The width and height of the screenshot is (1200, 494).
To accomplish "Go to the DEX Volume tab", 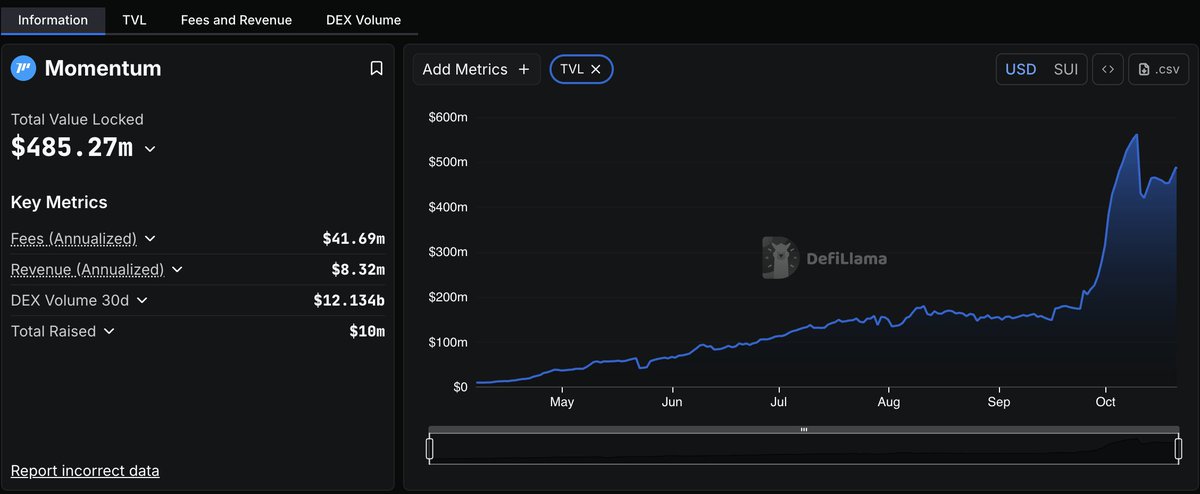I will coord(364,19).
